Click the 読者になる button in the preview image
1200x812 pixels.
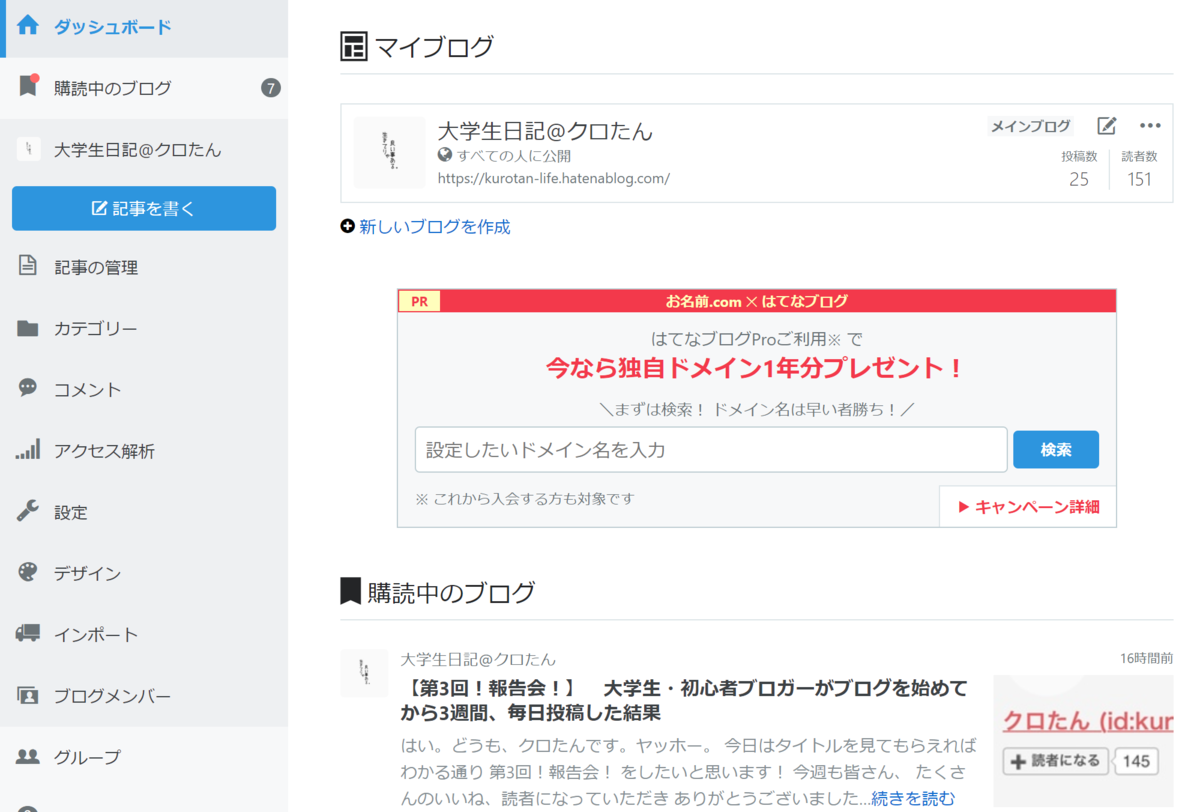pyautogui.click(x=1055, y=761)
